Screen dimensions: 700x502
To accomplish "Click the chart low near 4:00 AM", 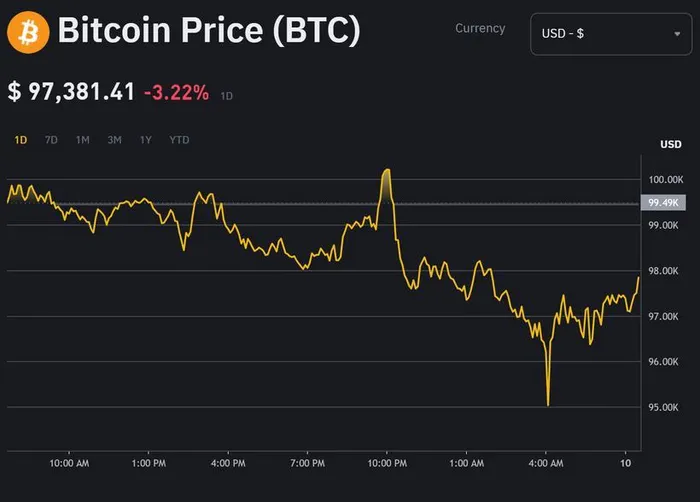I will point(548,404).
